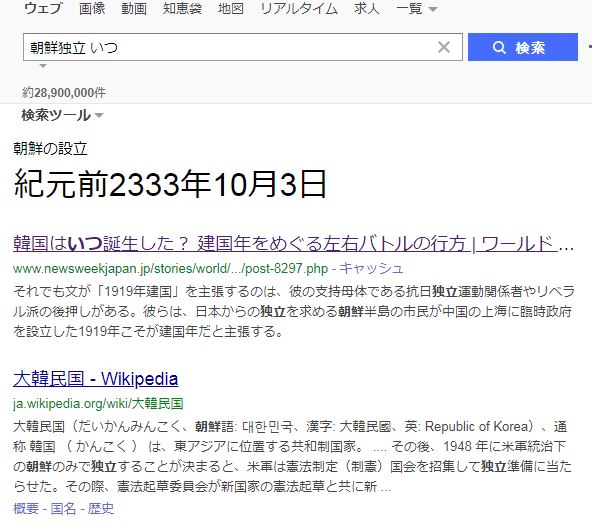592x531 pixels.
Task: Open the キャッシュ link of Newsweek result
Action: click(x=371, y=269)
